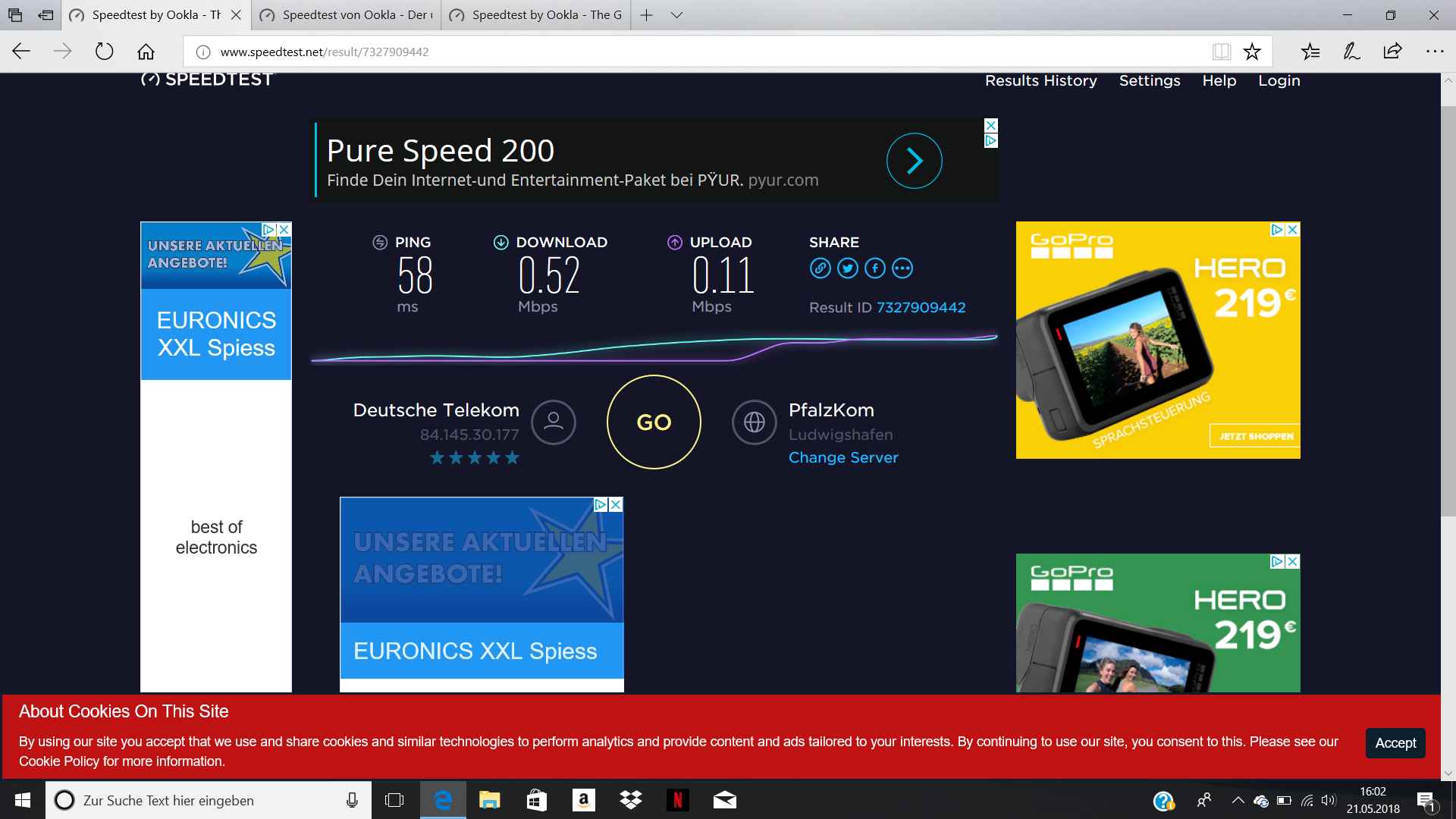Click the taskbar microphone icon
This screenshot has width=1456, height=819.
tap(352, 800)
